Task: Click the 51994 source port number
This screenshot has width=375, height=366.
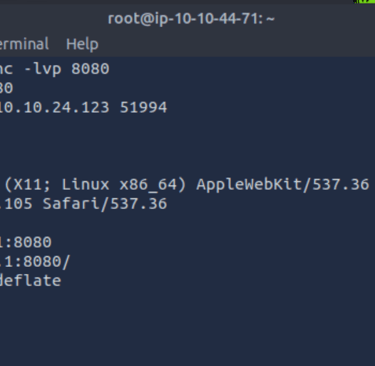Action: [143, 108]
